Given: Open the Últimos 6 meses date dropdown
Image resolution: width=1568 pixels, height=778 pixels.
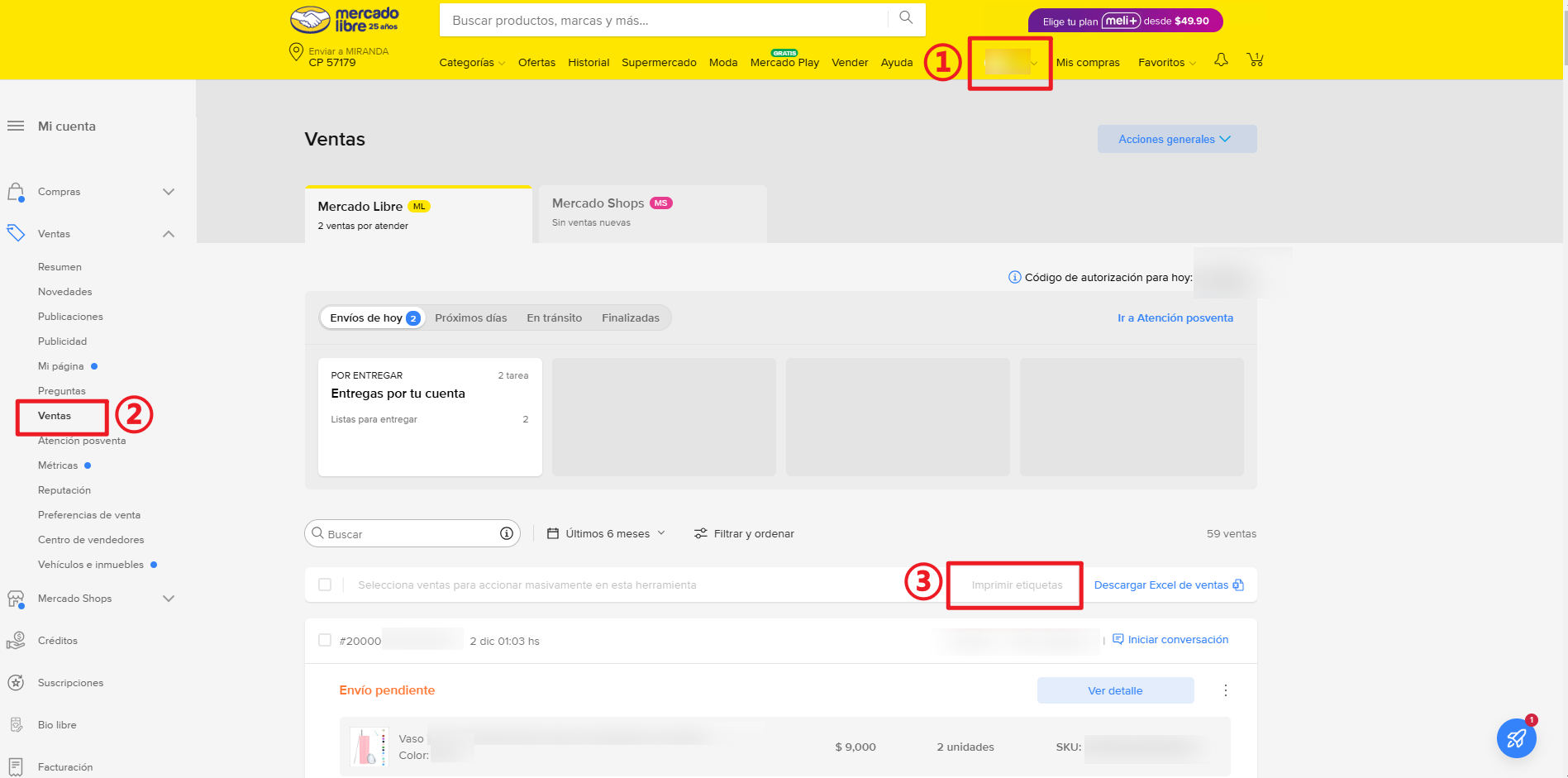Looking at the screenshot, I should (607, 533).
